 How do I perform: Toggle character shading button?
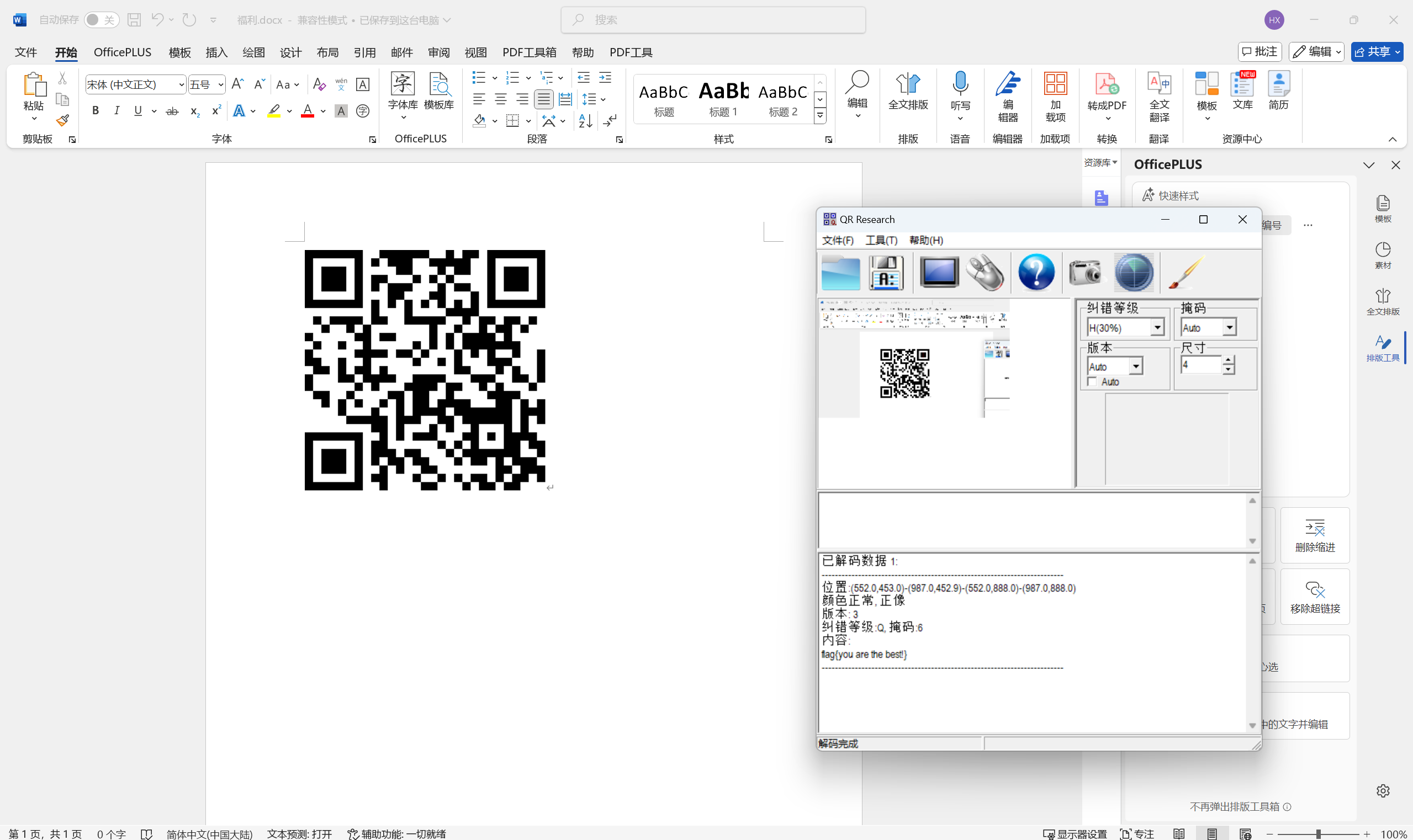click(x=341, y=111)
